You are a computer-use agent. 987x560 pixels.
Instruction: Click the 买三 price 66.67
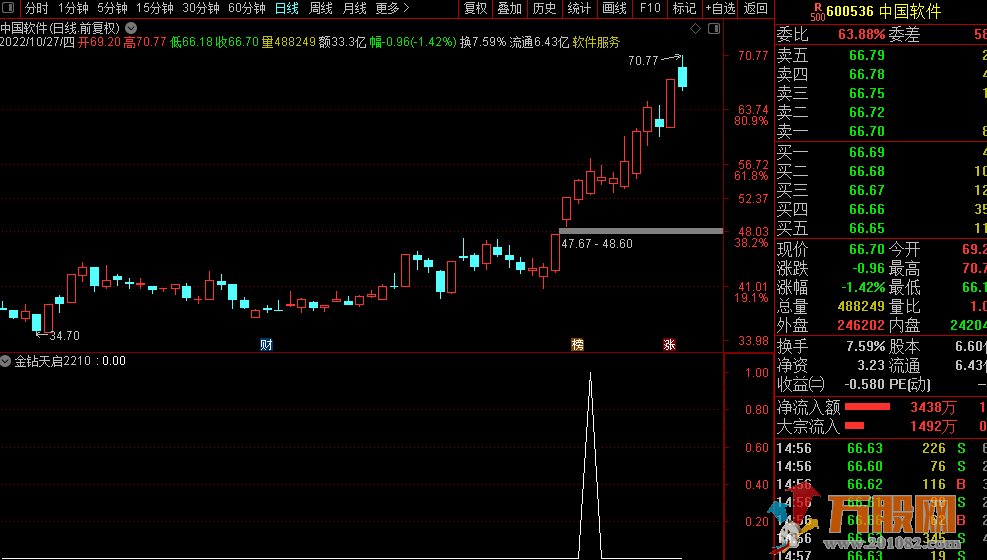[x=867, y=190]
